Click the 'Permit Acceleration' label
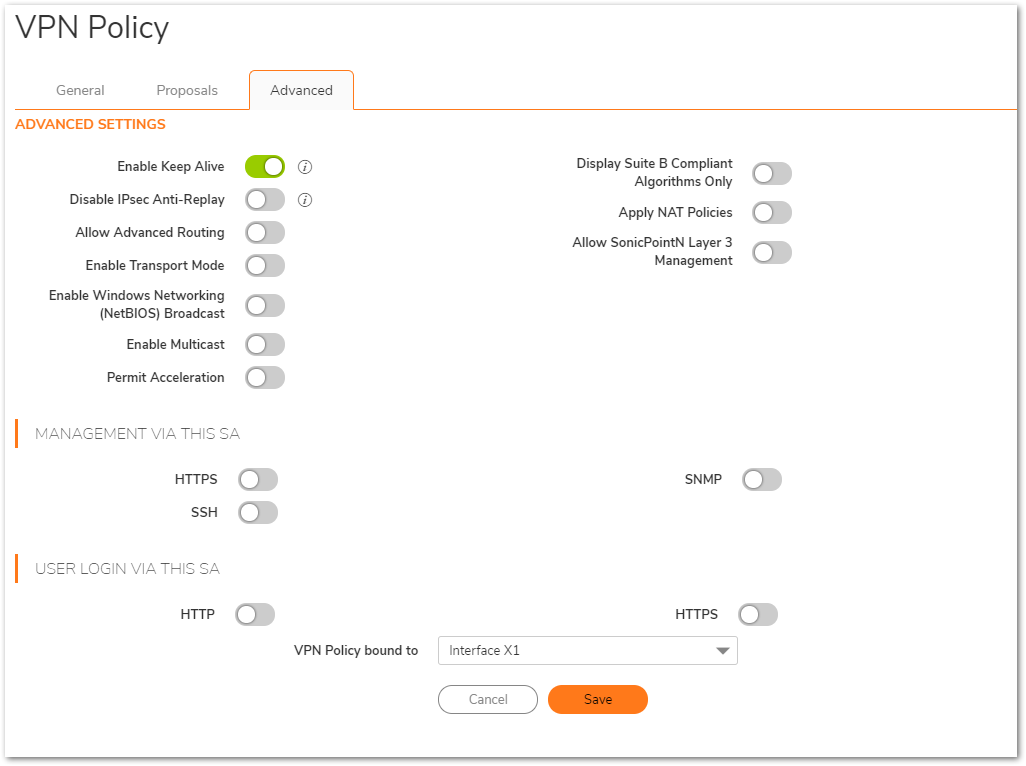Viewport: 1026px width, 766px height. point(166,377)
